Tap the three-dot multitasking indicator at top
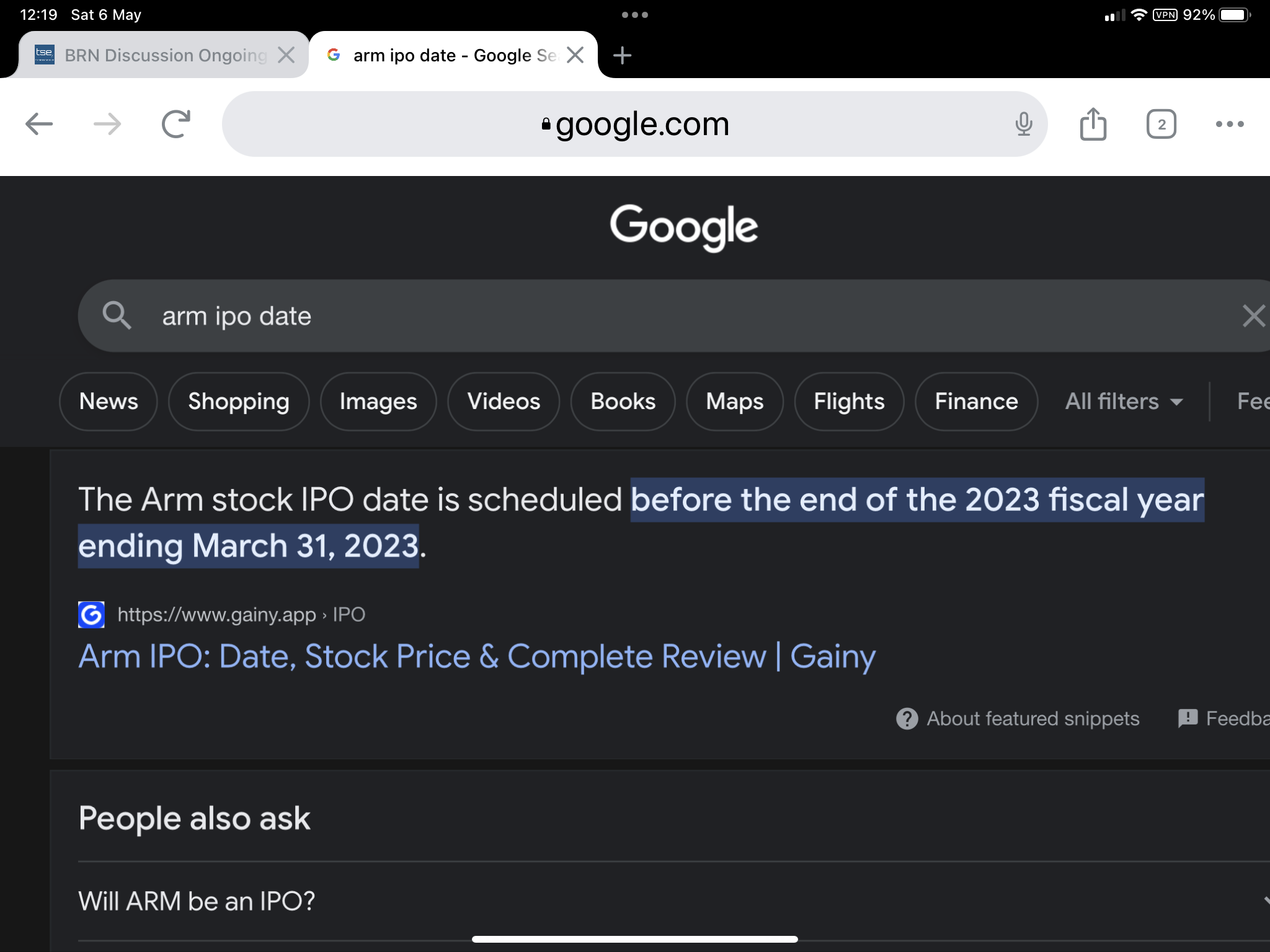This screenshot has height=952, width=1270. click(x=635, y=15)
